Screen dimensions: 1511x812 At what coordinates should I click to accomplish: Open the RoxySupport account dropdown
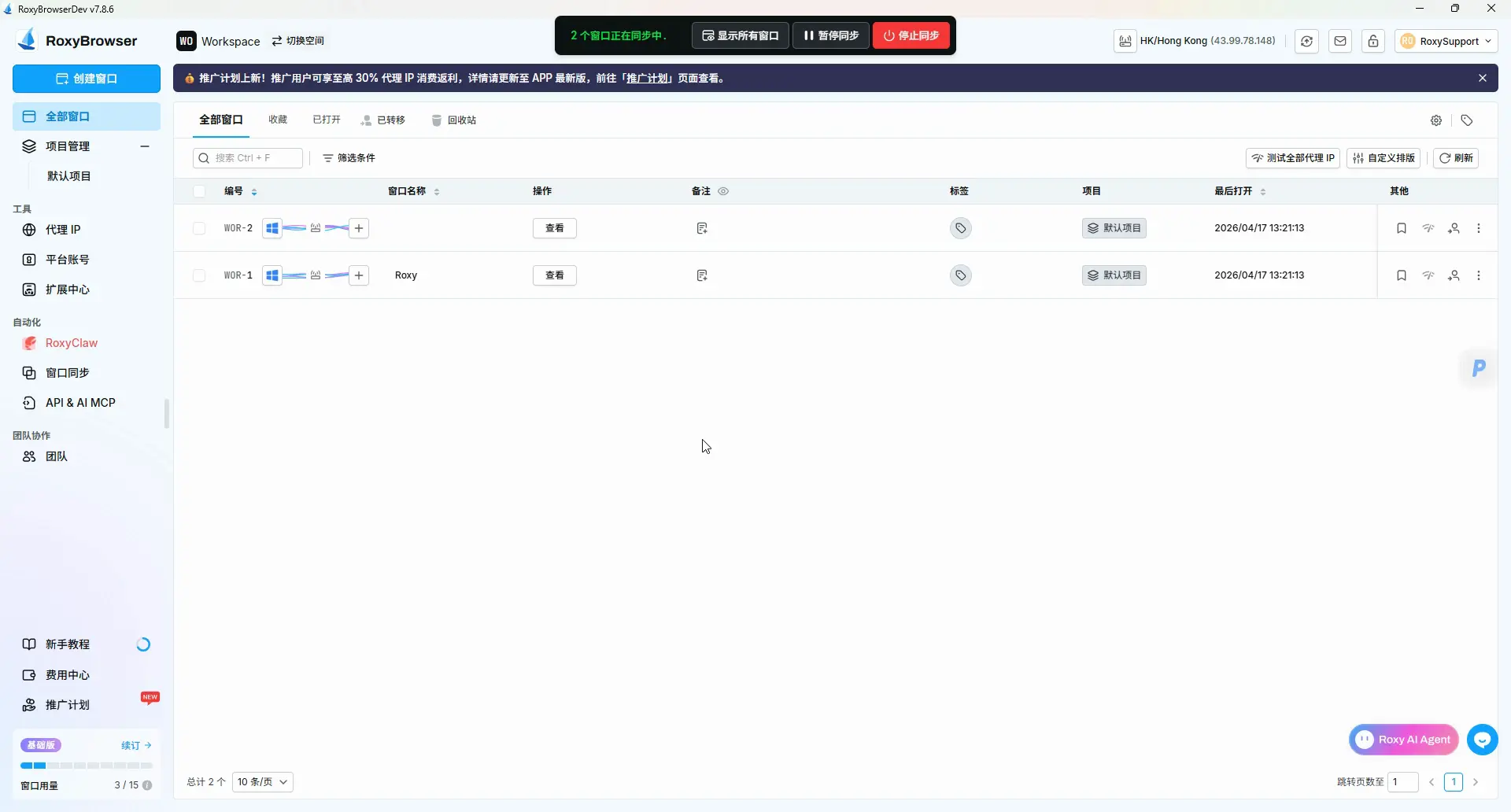pos(1446,41)
